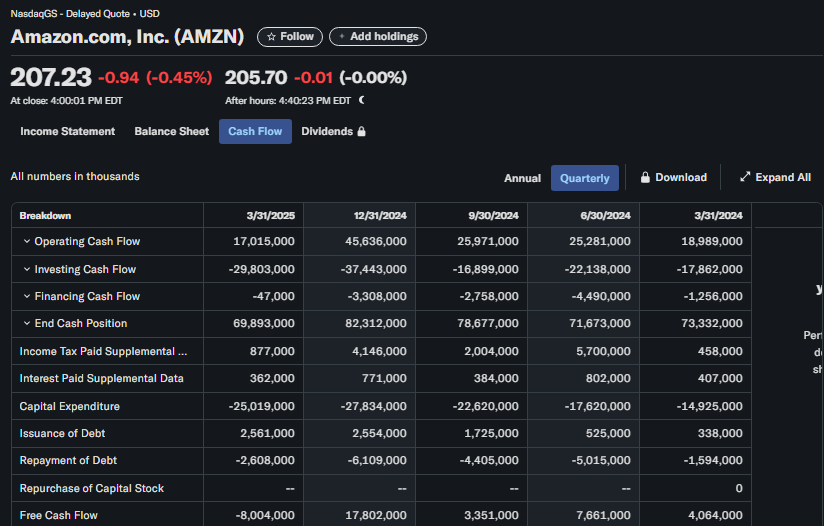Open the Dividends tab

coord(333,131)
